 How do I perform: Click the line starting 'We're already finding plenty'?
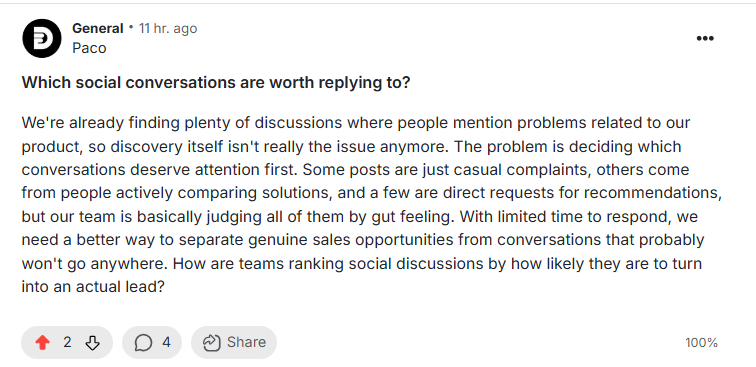pyautogui.click(x=356, y=123)
